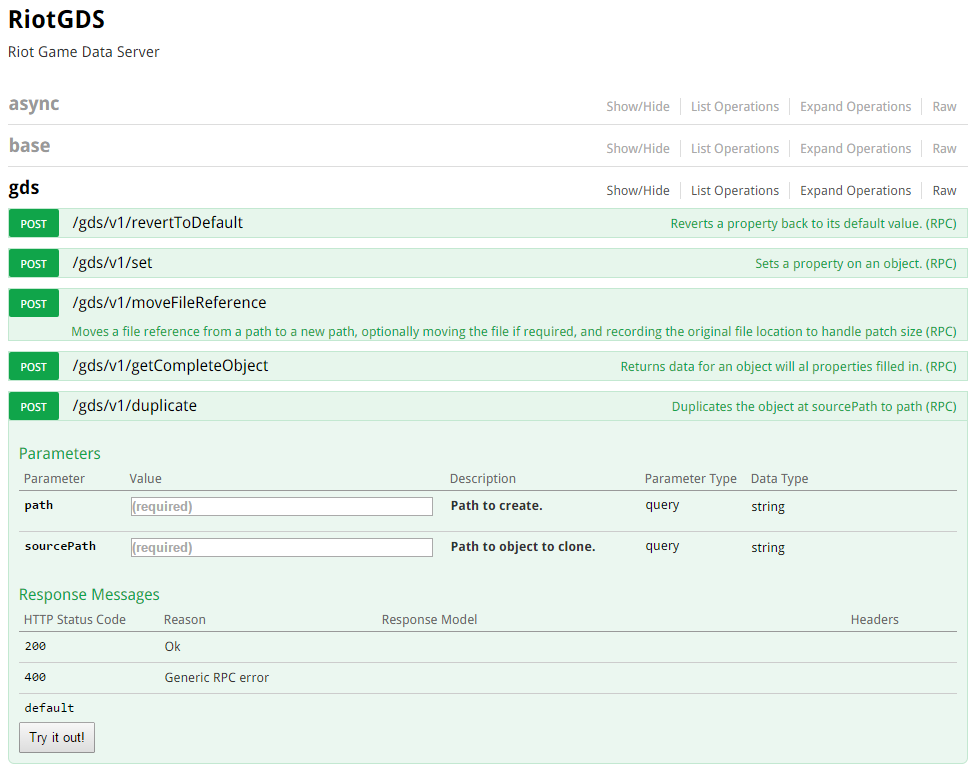Click POST badge for getCompleteObject
Image resolution: width=980 pixels, height=776 pixels.
pos(34,367)
